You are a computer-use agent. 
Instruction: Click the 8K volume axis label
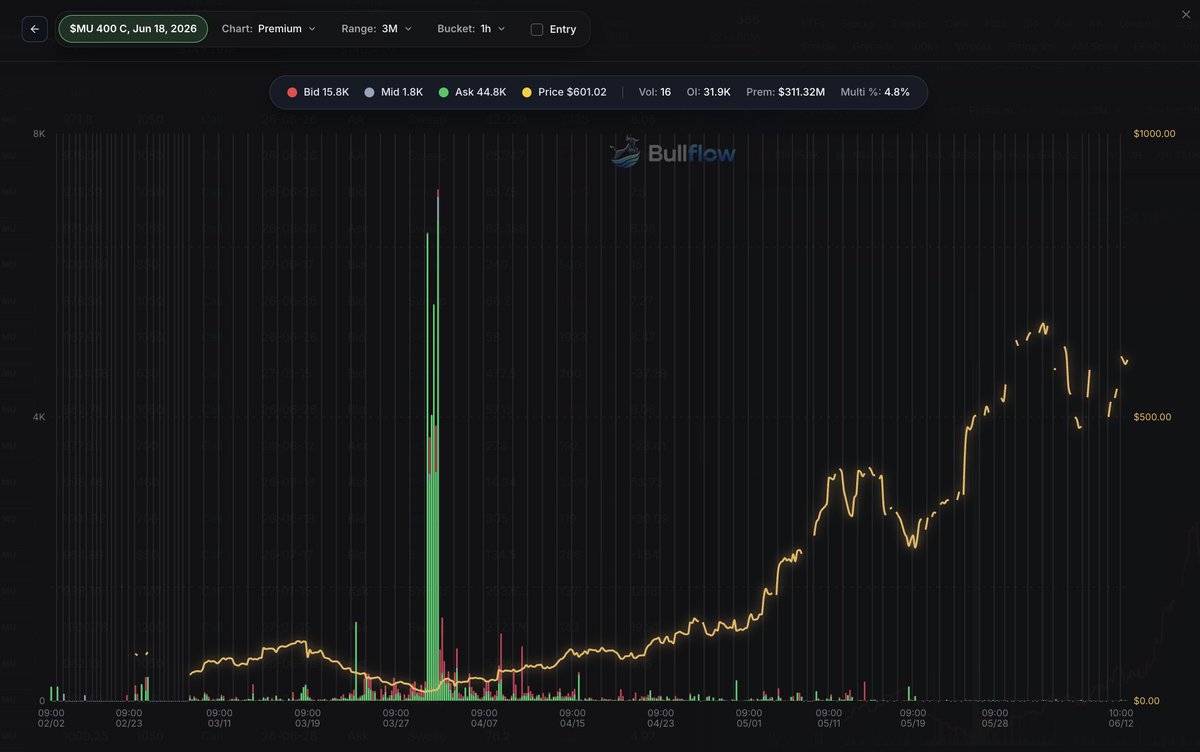[39, 133]
